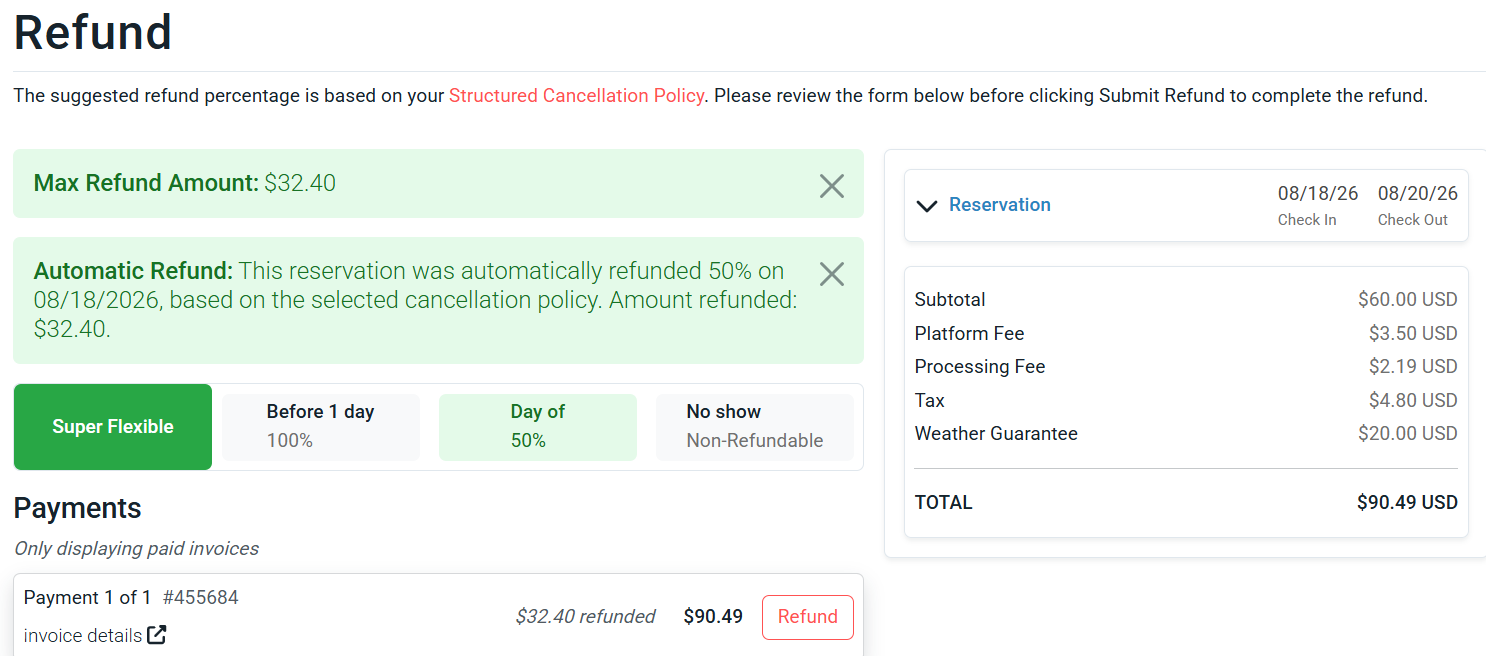
Task: Choose the Day of 50% tier
Action: point(538,427)
